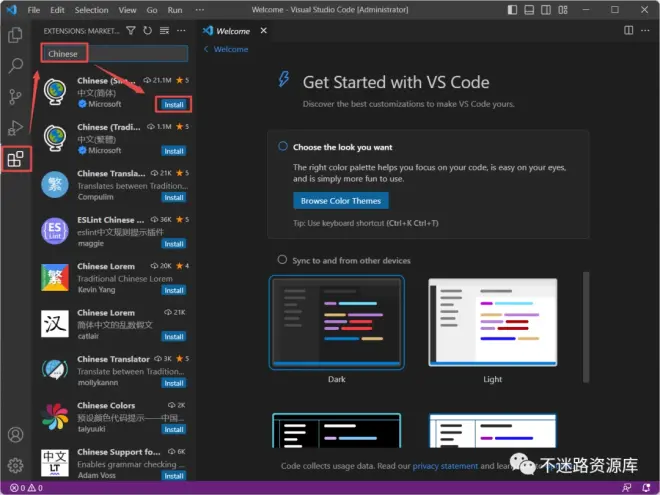Install Chinese Translation by Compulim
The width and height of the screenshot is (660, 495).
point(174,197)
